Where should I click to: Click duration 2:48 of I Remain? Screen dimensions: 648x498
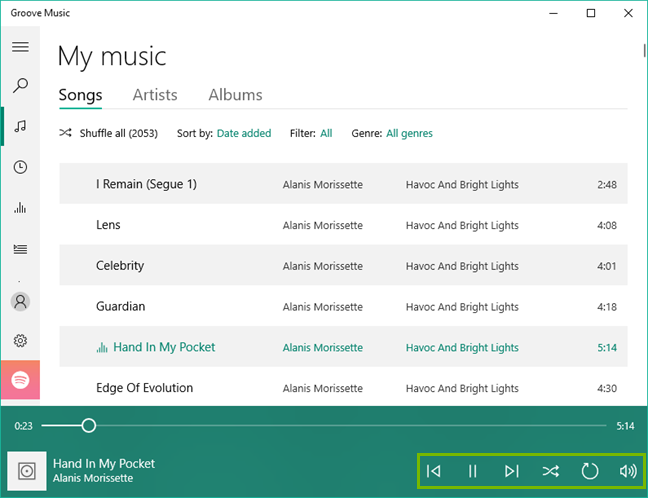coord(607,184)
